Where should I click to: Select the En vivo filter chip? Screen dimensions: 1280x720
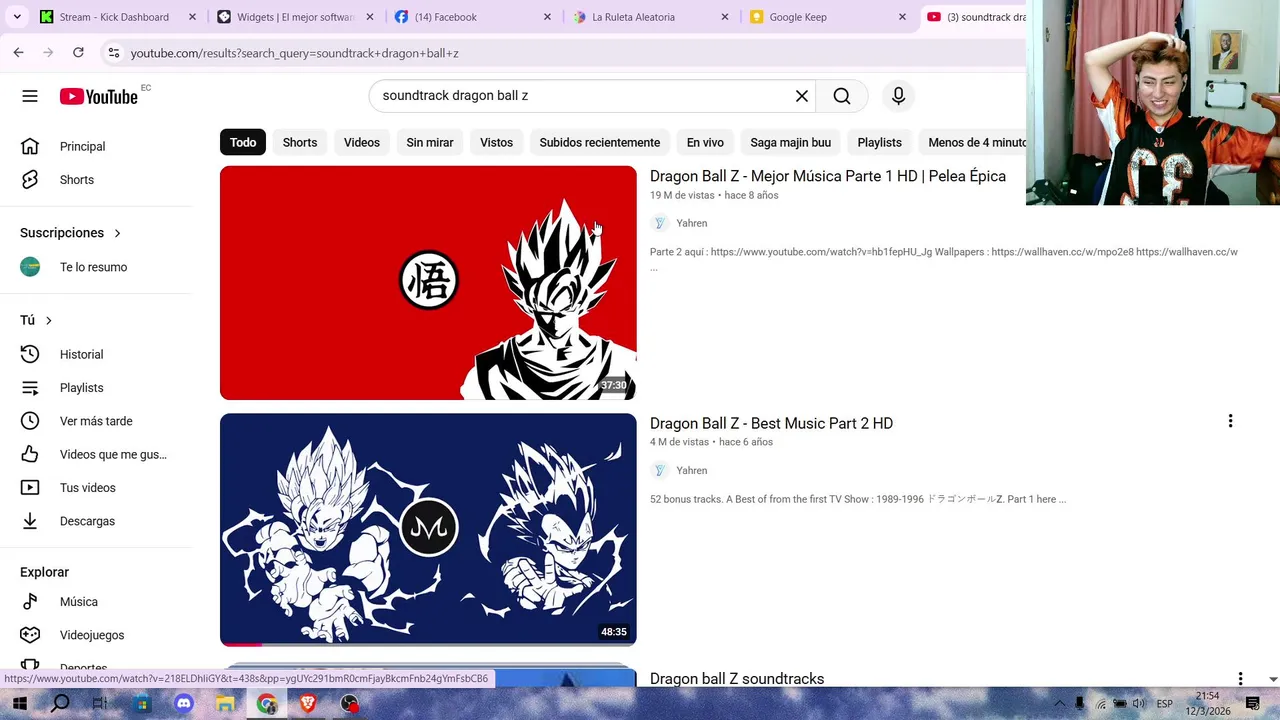(705, 142)
